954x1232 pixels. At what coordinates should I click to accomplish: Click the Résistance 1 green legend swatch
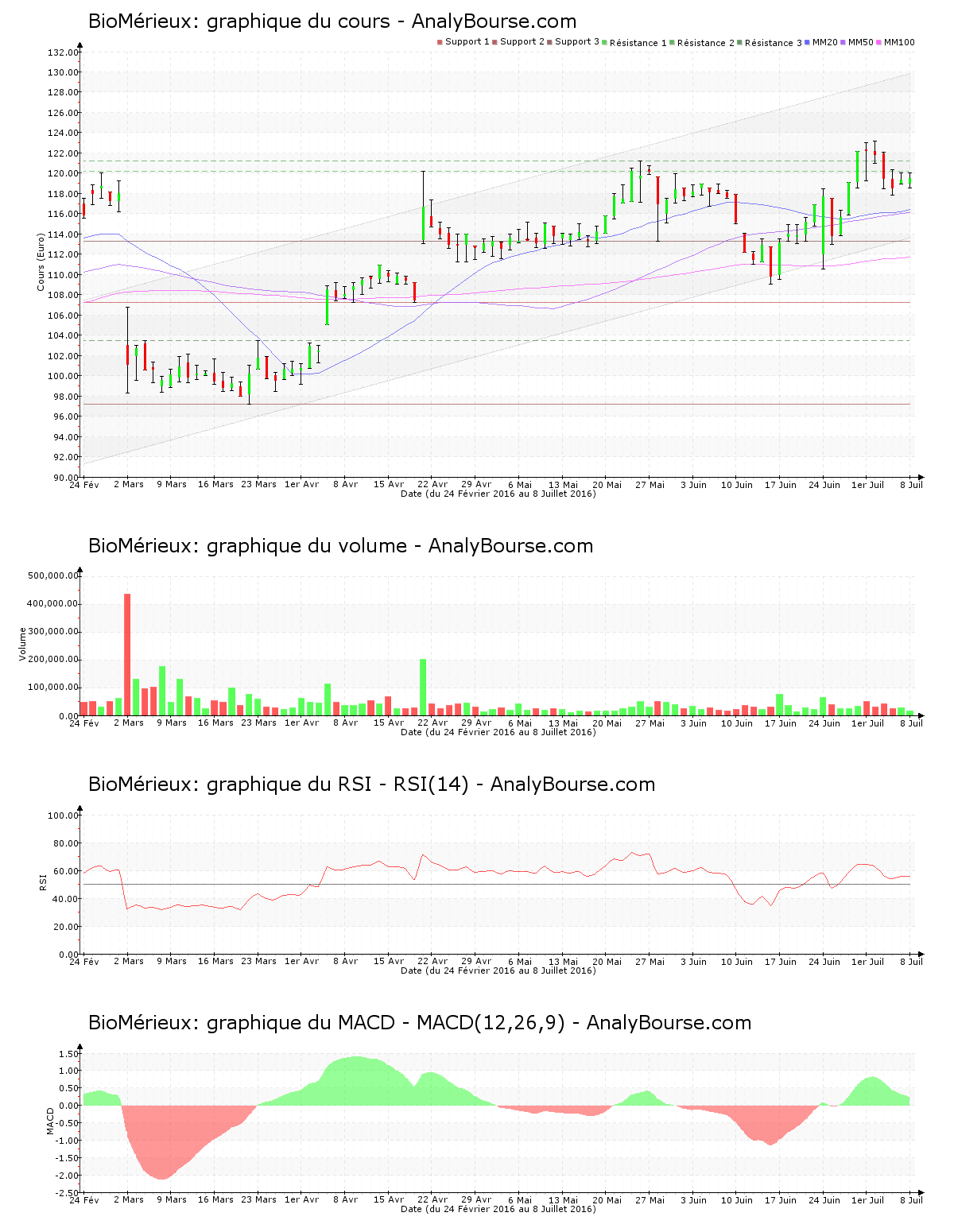click(x=604, y=42)
